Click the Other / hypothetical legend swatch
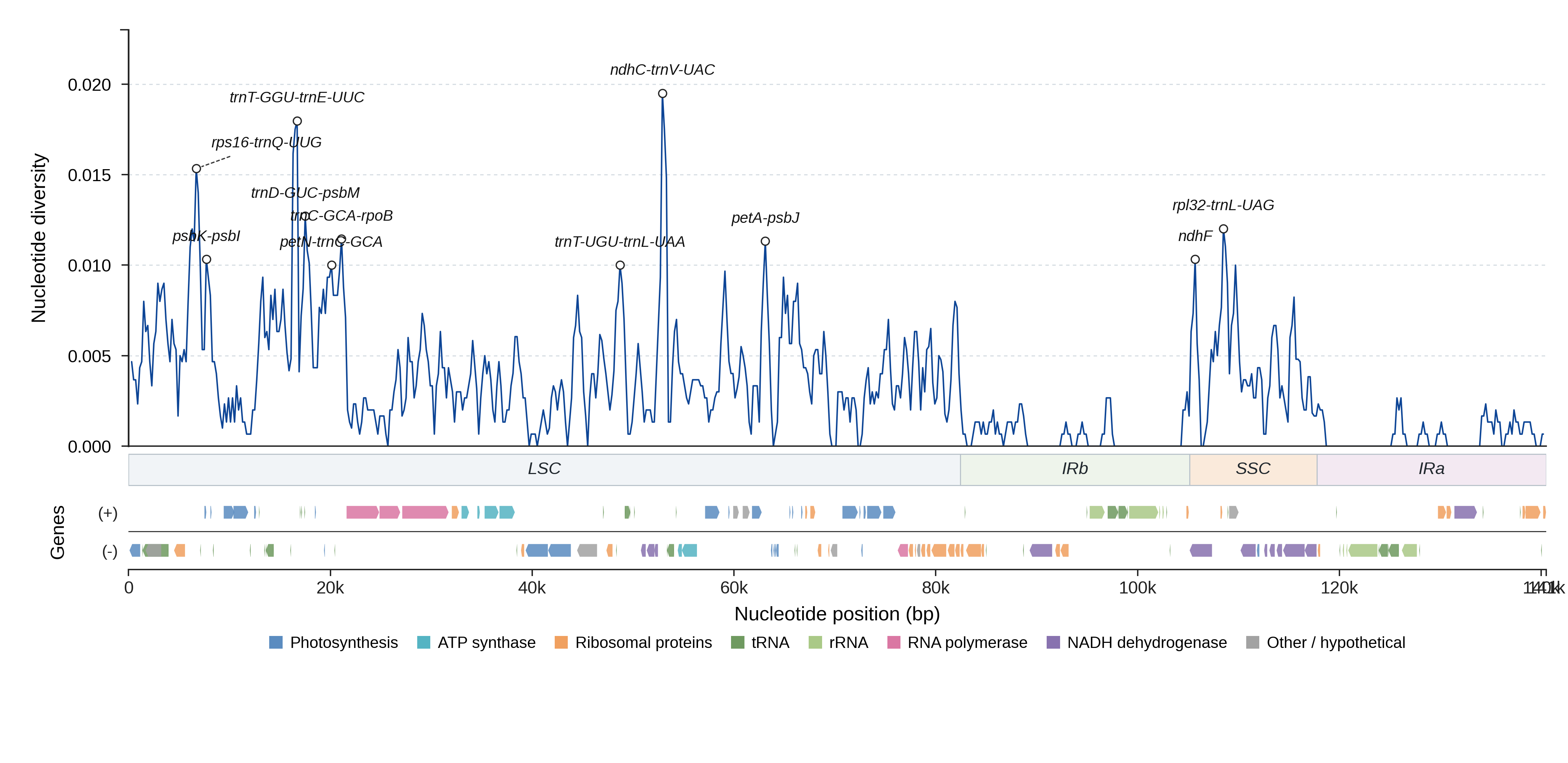The width and height of the screenshot is (1568, 763). point(1253,642)
